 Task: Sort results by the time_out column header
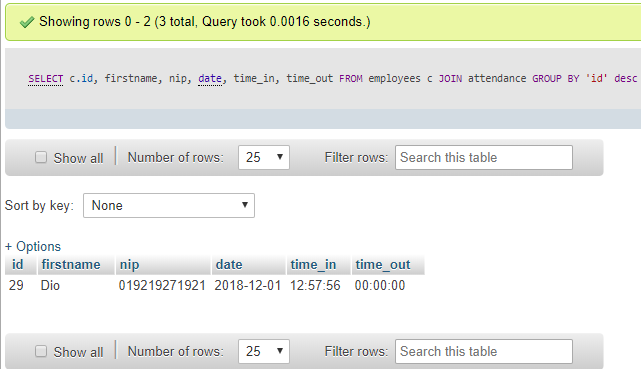[x=383, y=265]
